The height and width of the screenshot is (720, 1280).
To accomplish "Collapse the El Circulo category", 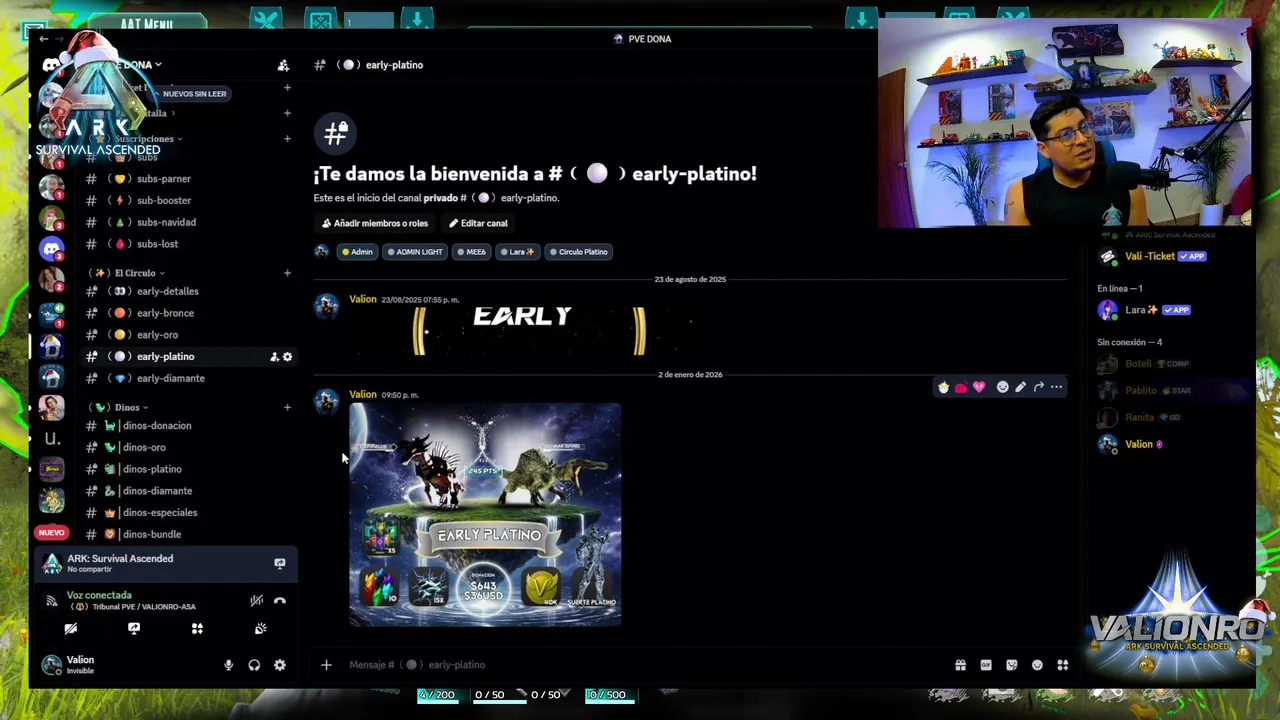I will 129,273.
